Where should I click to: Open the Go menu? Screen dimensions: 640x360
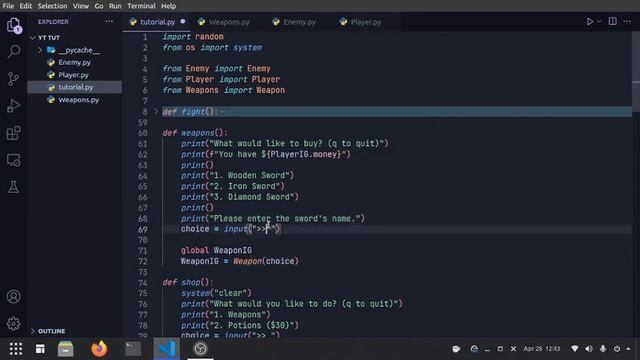click(x=99, y=6)
